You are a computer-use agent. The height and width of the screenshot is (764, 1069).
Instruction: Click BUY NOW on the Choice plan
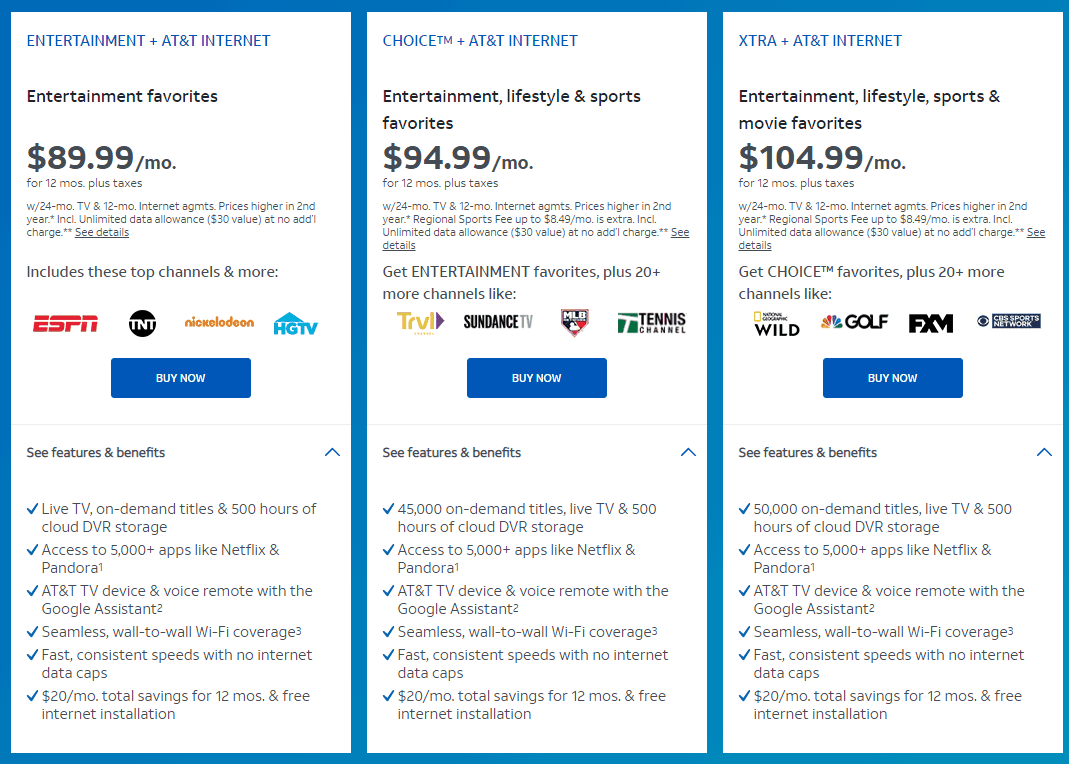(x=536, y=378)
